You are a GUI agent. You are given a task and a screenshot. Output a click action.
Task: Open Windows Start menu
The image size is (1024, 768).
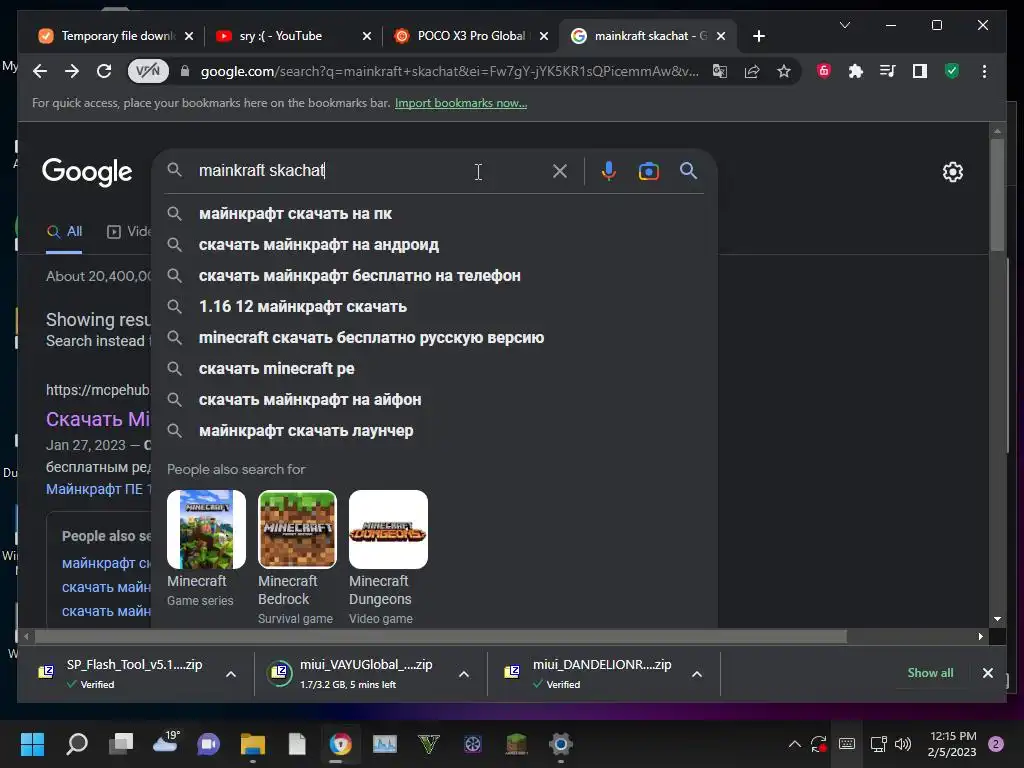tap(32, 744)
